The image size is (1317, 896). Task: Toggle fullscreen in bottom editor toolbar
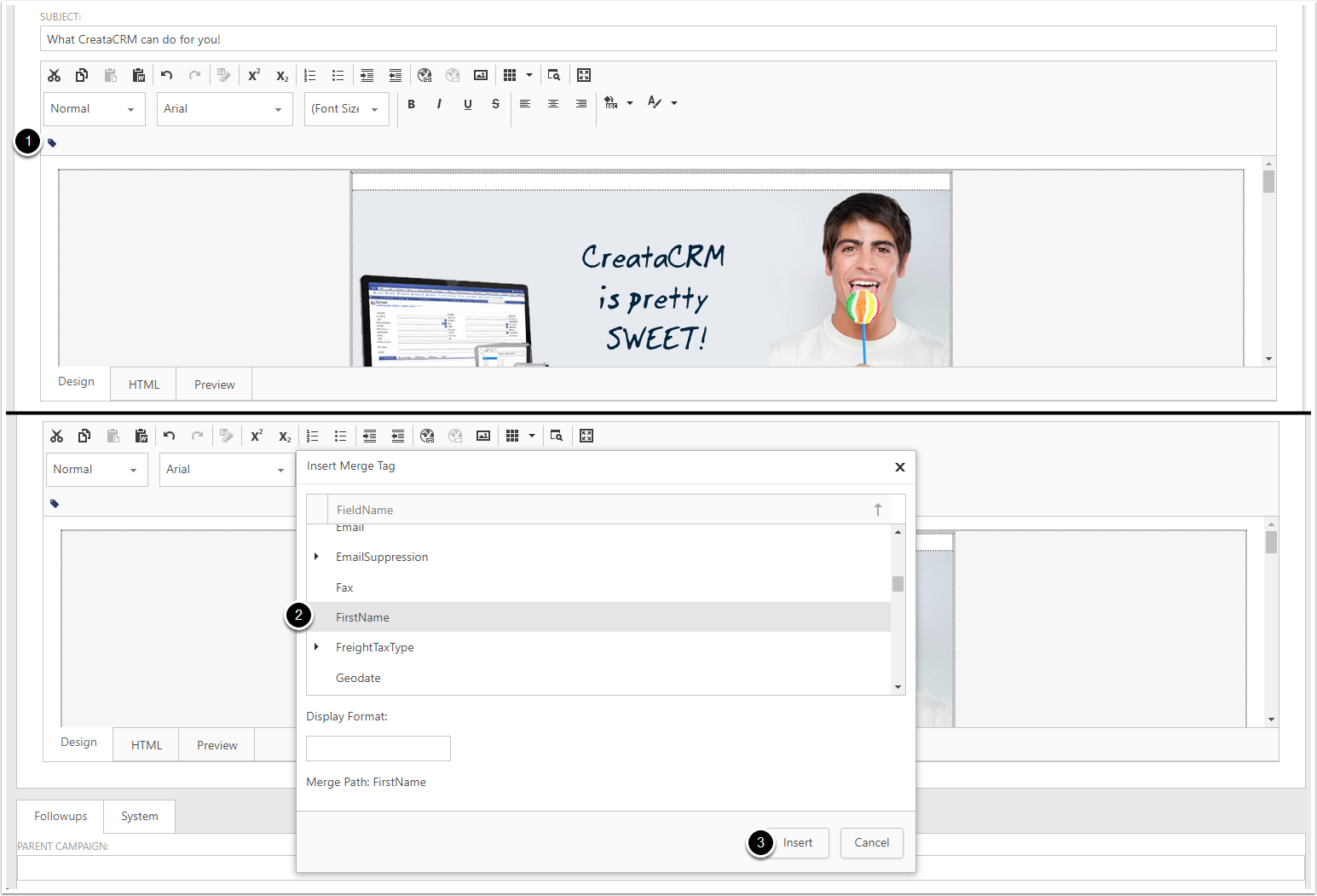click(586, 436)
